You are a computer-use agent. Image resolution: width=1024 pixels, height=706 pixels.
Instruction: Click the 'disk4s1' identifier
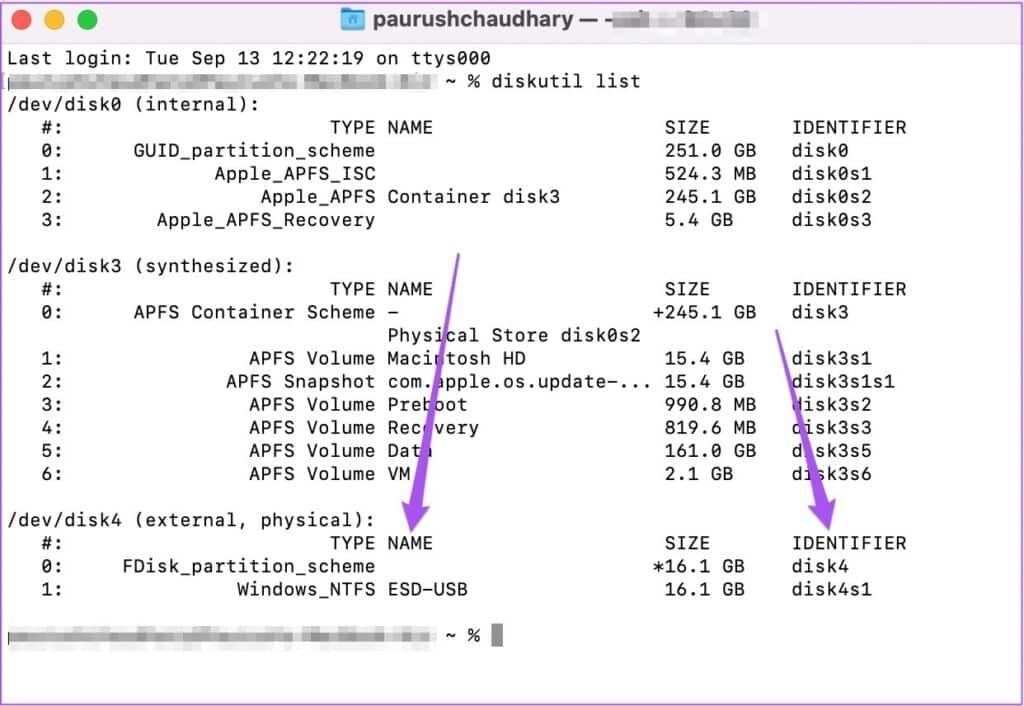[831, 589]
